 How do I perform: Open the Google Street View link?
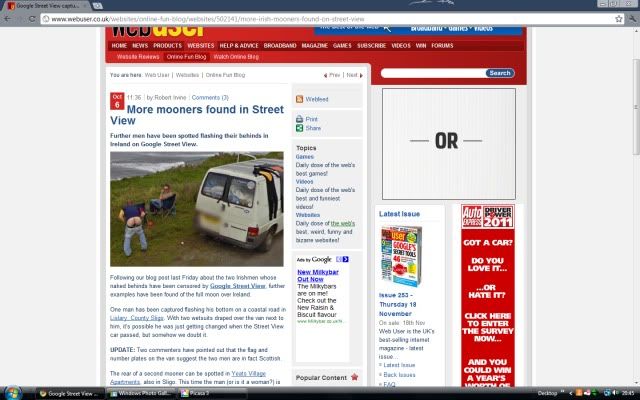coord(238,286)
